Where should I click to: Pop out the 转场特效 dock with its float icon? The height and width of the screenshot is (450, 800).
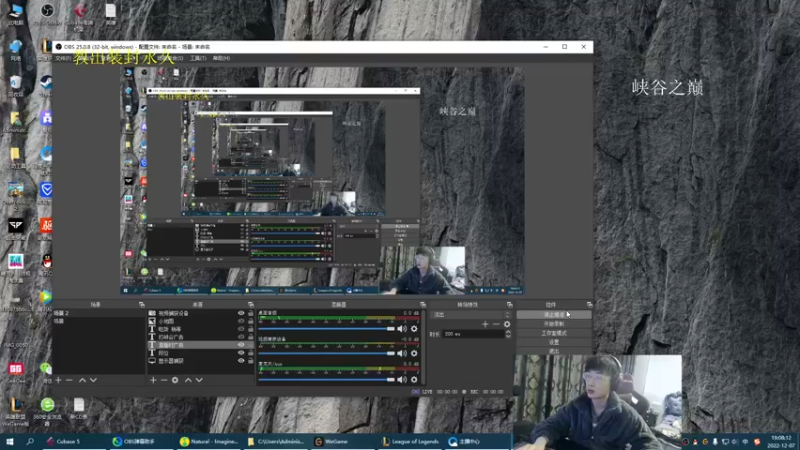tap(509, 305)
